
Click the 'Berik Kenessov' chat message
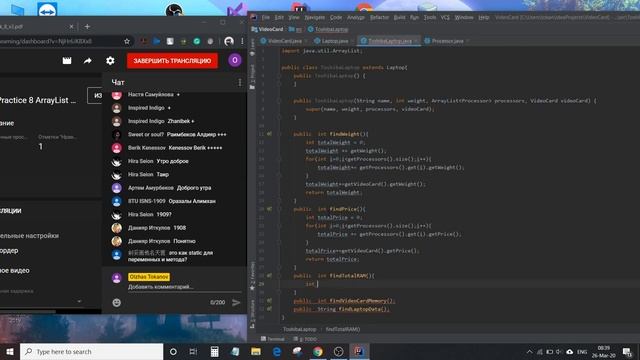tap(175, 148)
